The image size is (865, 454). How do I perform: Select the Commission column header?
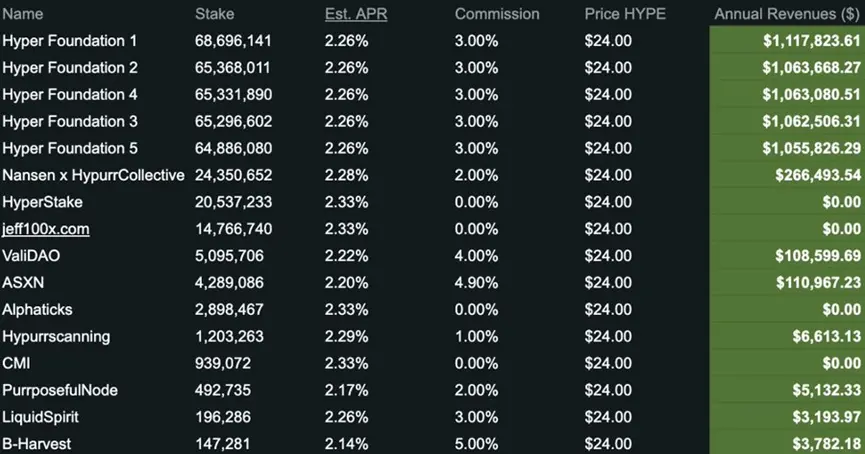coord(497,14)
